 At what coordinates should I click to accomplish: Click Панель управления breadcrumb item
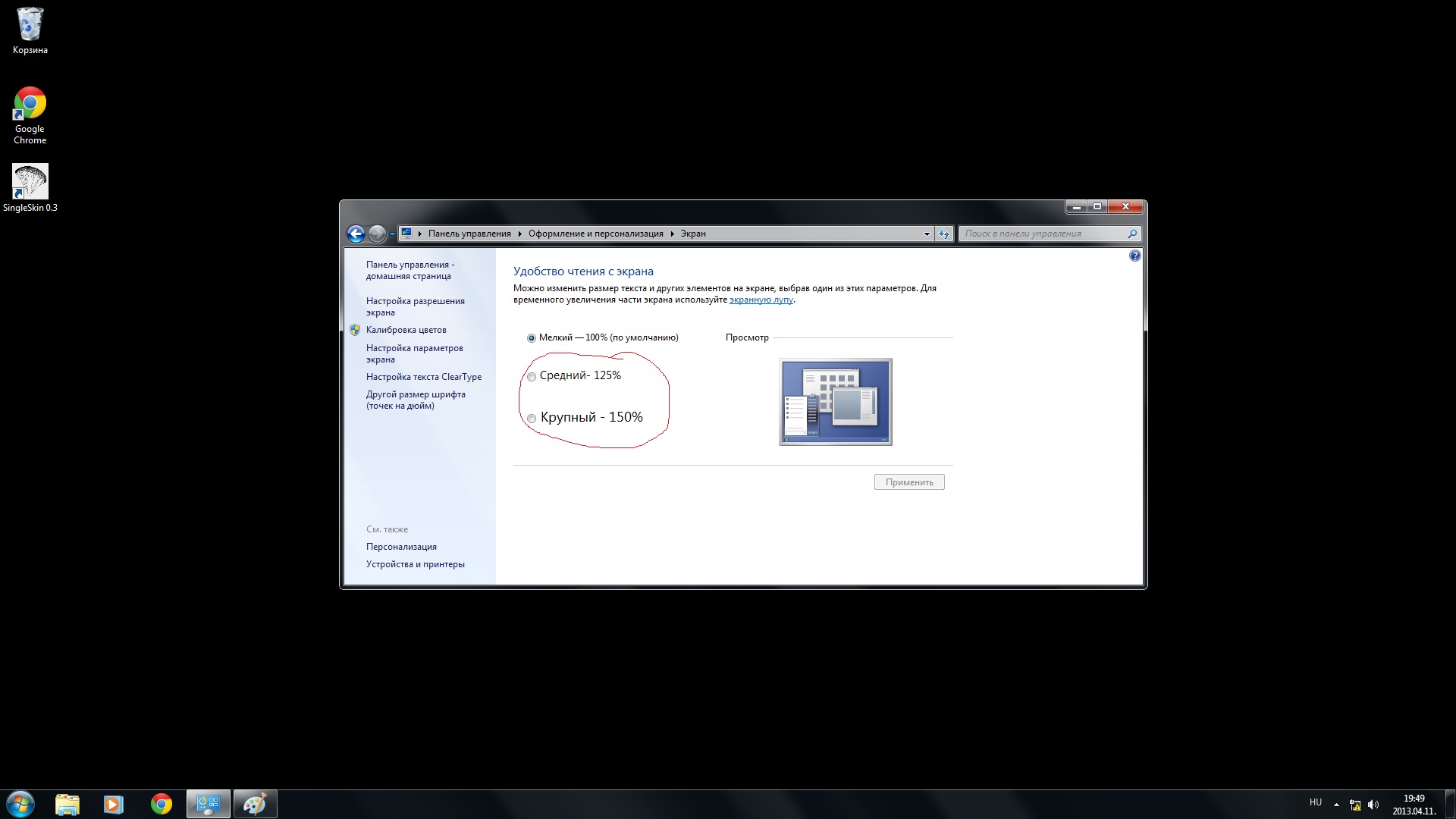click(469, 234)
